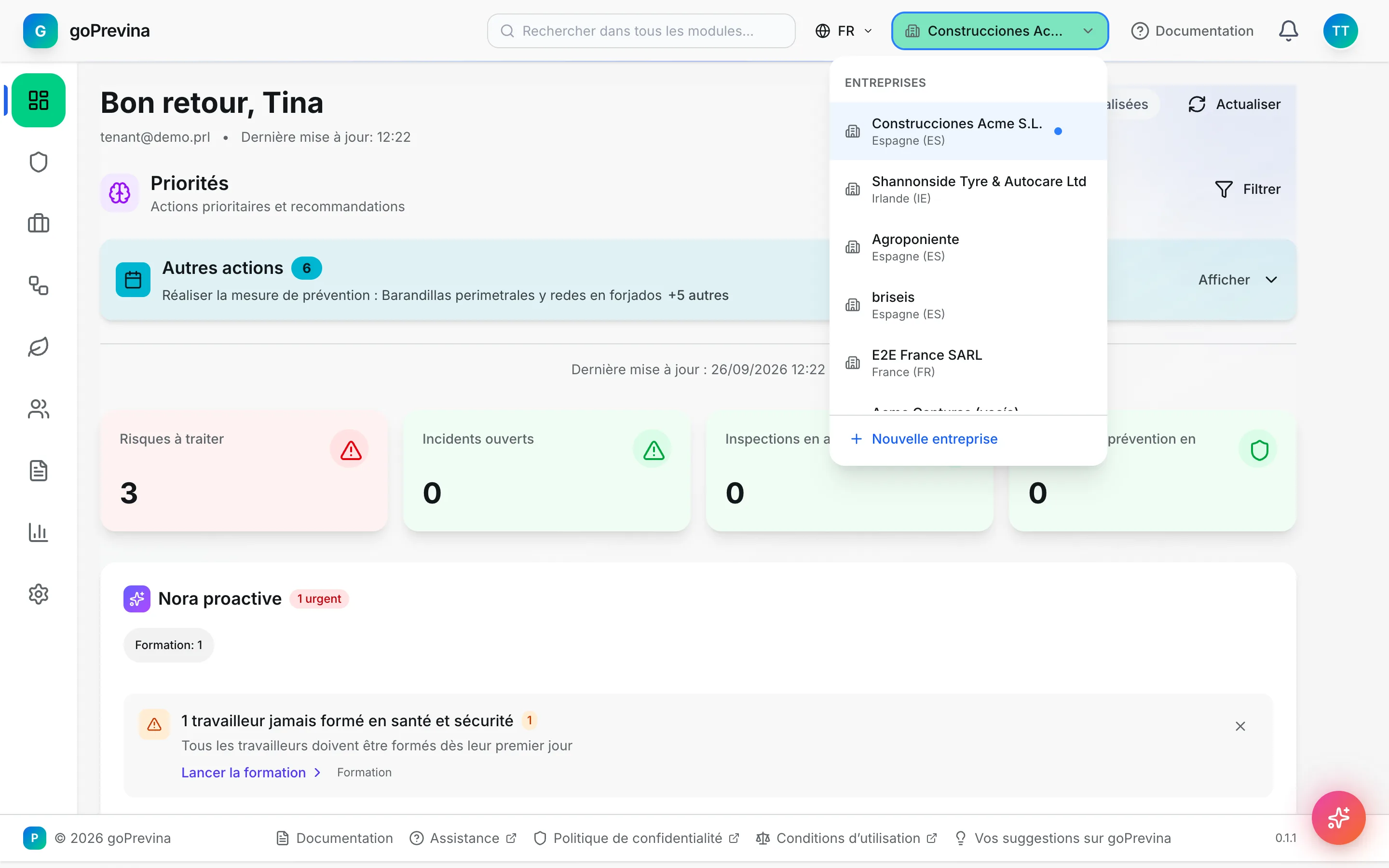Click the Incidents ouverts warning icon

653,450
